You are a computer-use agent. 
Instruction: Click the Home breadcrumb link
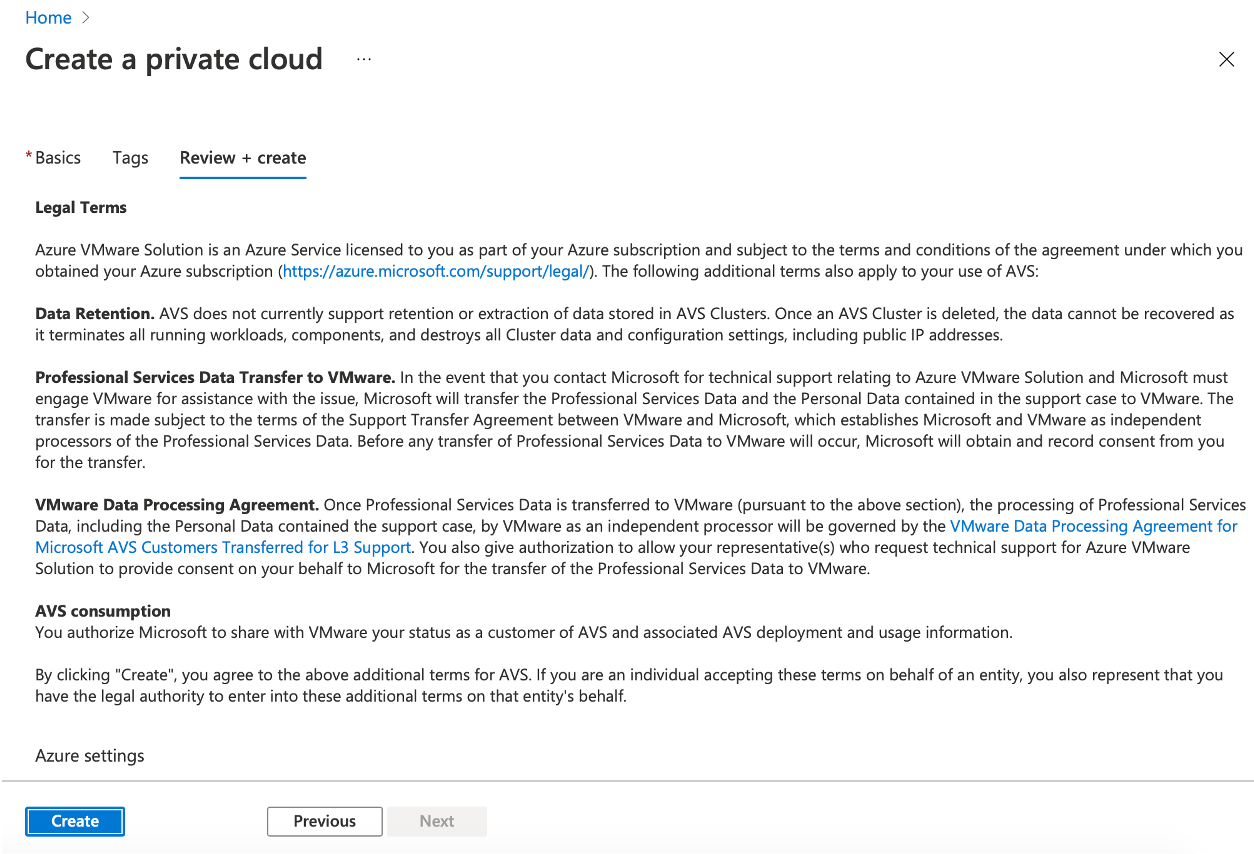click(48, 18)
